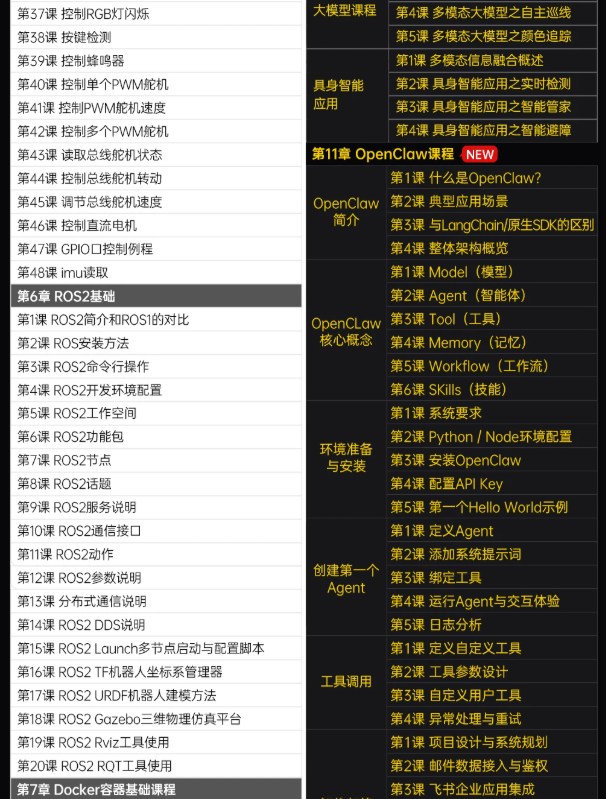Select row 第17课 ROS2 URDF机器人建模方法
Image resolution: width=606 pixels, height=799 pixels.
[156, 695]
